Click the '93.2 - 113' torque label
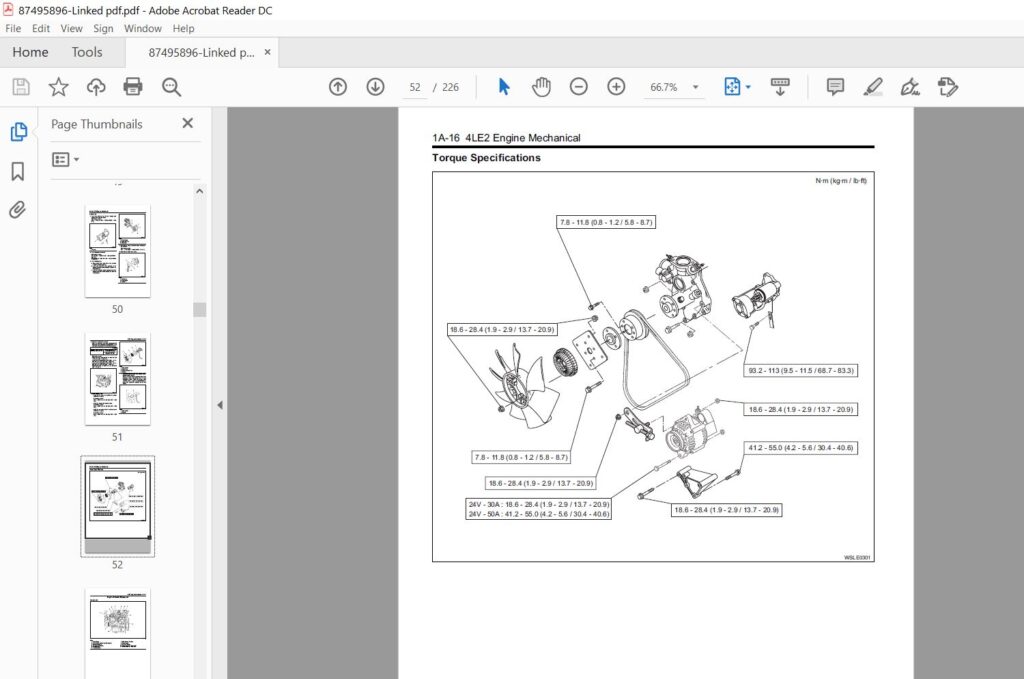This screenshot has width=1024, height=679. pyautogui.click(x=801, y=370)
